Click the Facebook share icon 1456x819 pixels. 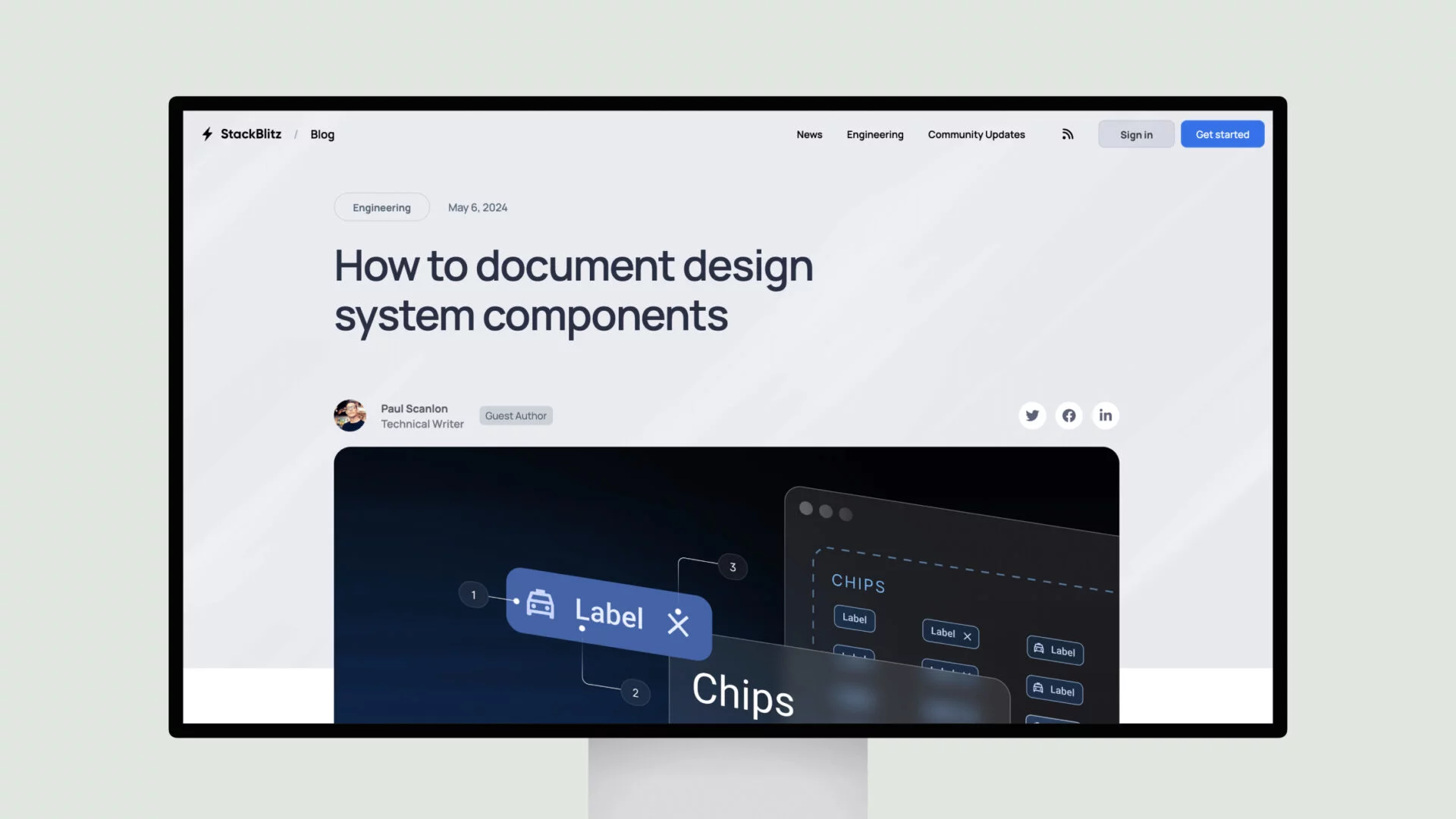tap(1069, 415)
